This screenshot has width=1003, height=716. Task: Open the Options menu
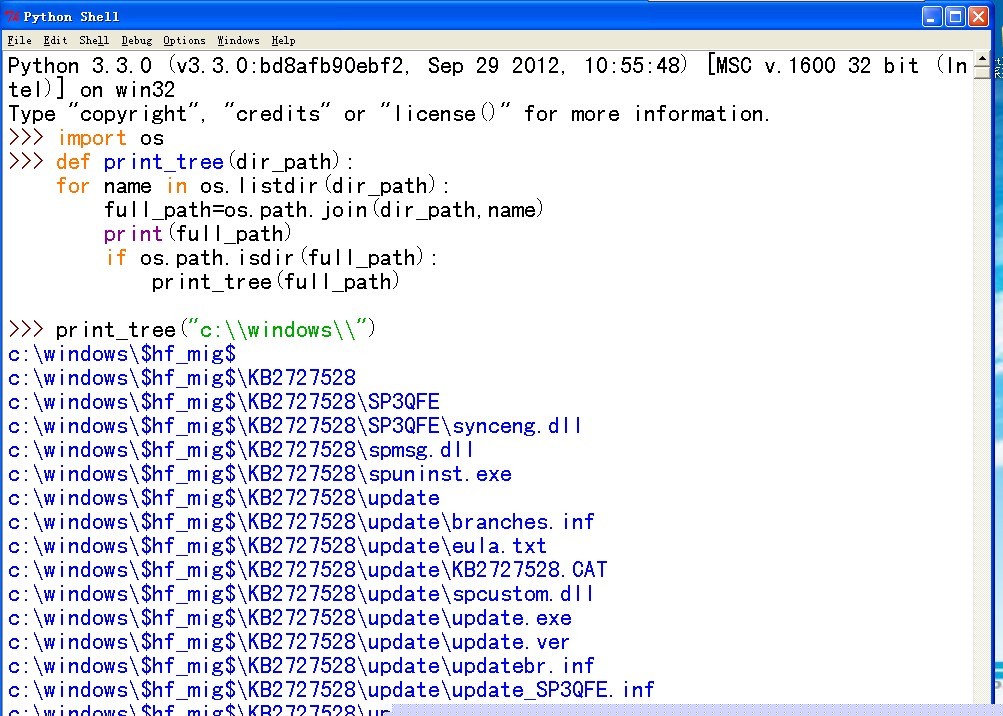point(183,41)
